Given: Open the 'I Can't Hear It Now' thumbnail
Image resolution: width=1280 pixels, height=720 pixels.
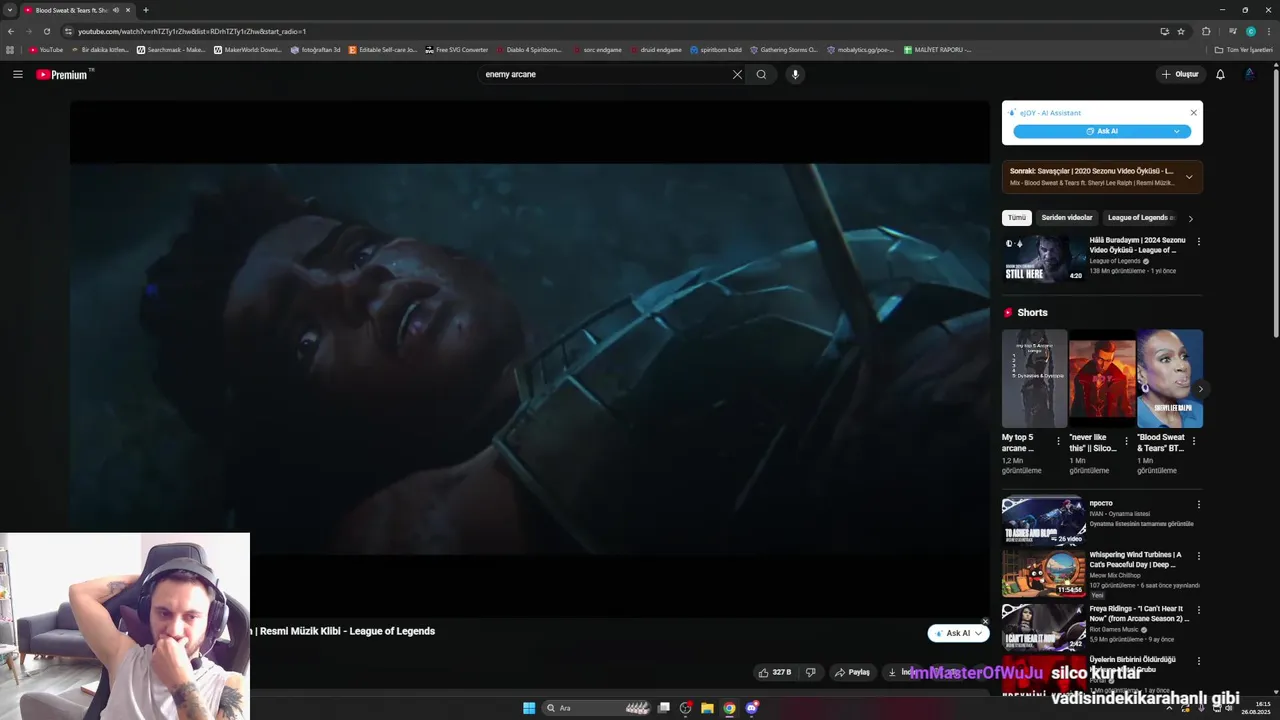Looking at the screenshot, I should pyautogui.click(x=1044, y=626).
